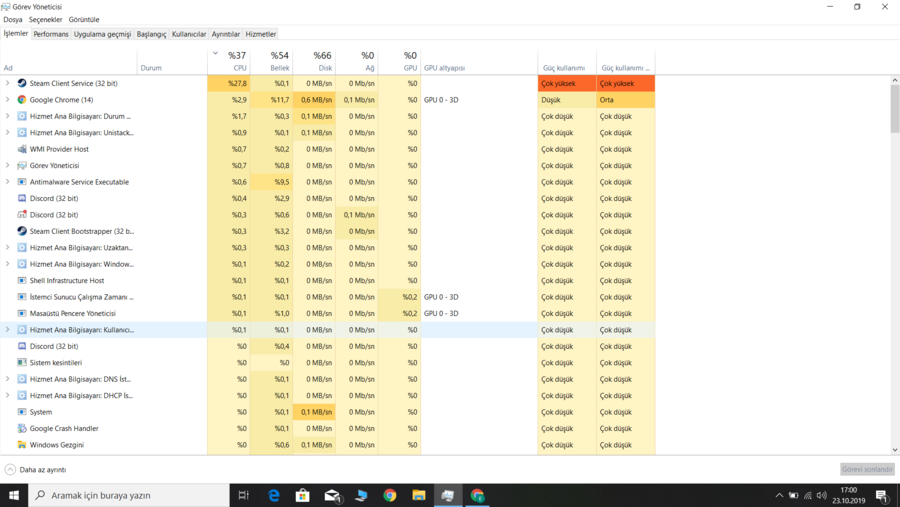Switch to the Başlangıç tab

pos(151,34)
